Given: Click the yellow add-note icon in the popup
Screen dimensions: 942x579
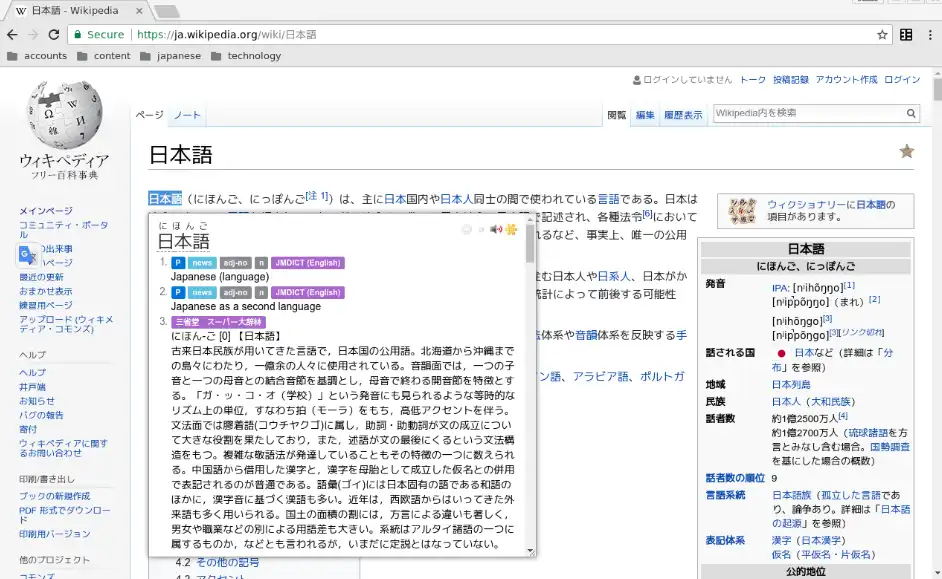Looking at the screenshot, I should click(511, 229).
